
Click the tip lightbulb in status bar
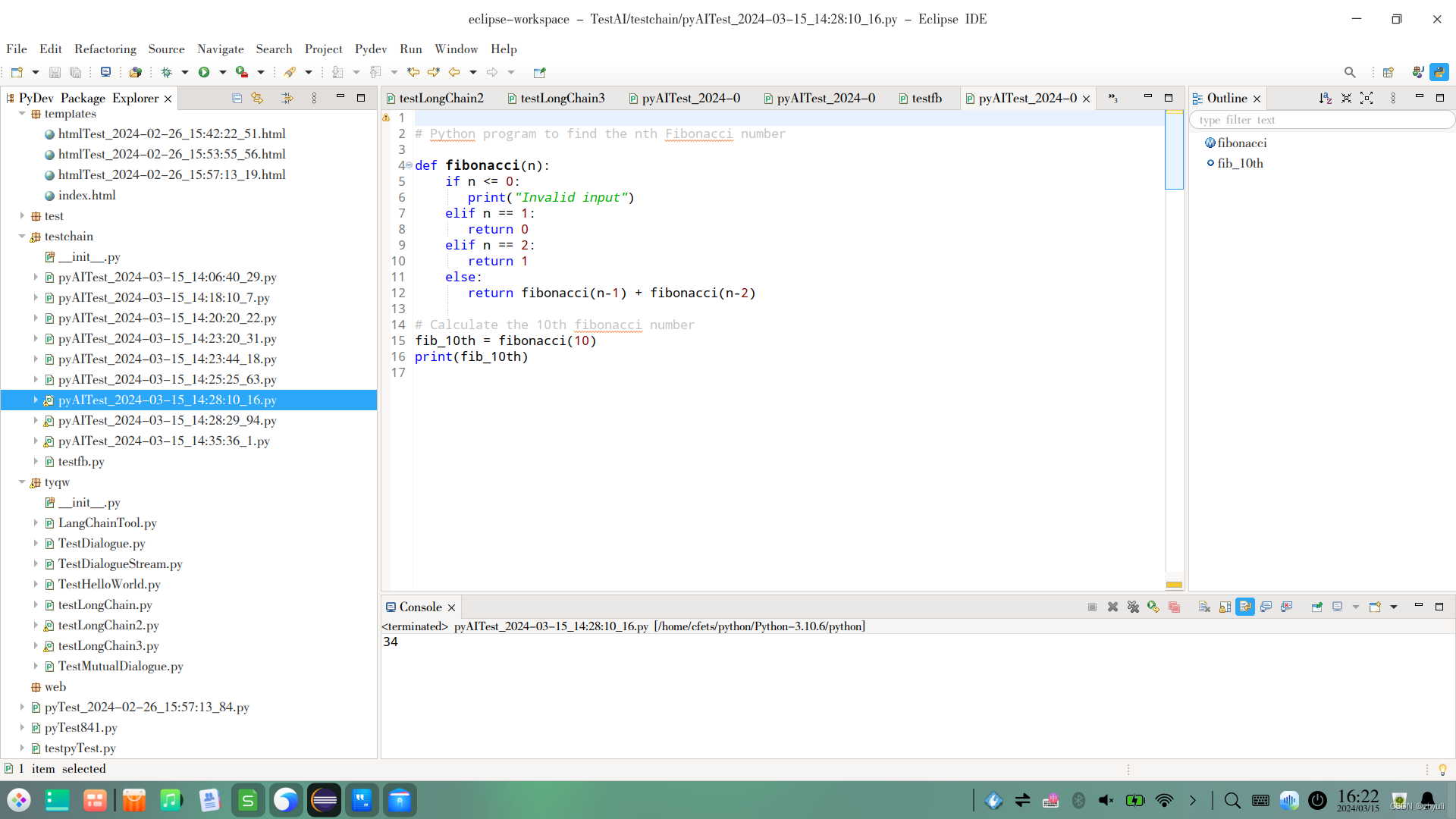click(x=1442, y=770)
